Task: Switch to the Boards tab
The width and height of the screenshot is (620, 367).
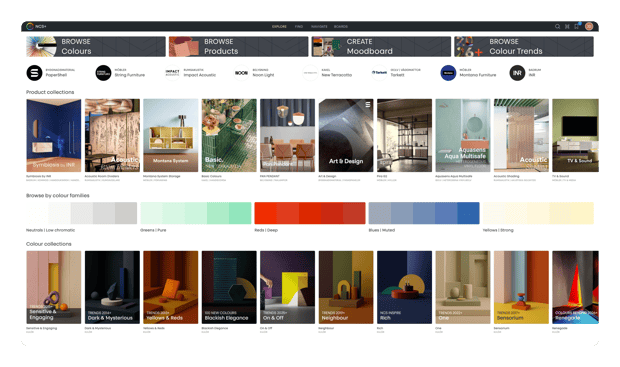Action: click(x=341, y=26)
